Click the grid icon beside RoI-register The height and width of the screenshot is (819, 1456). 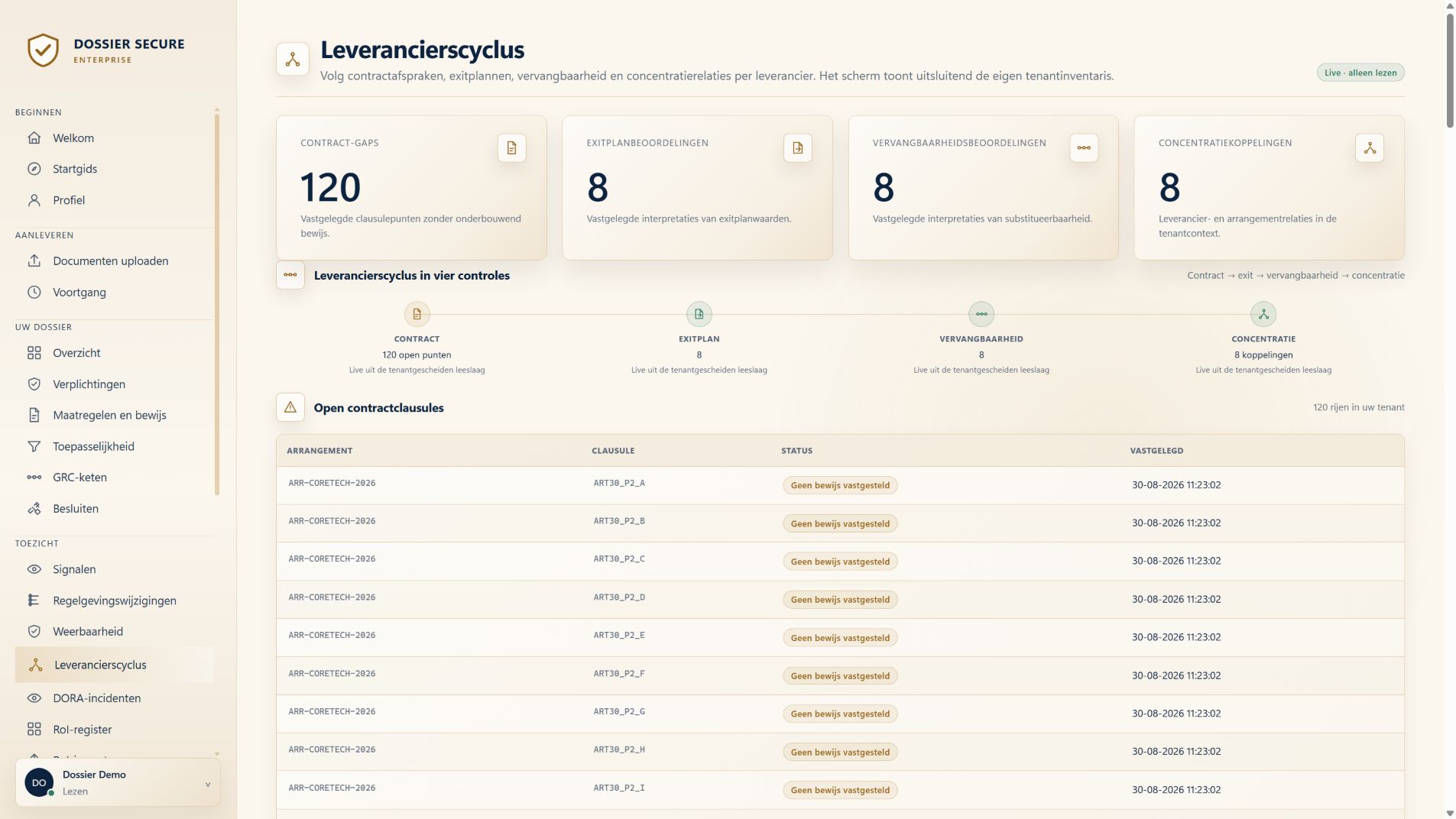pyautogui.click(x=34, y=730)
